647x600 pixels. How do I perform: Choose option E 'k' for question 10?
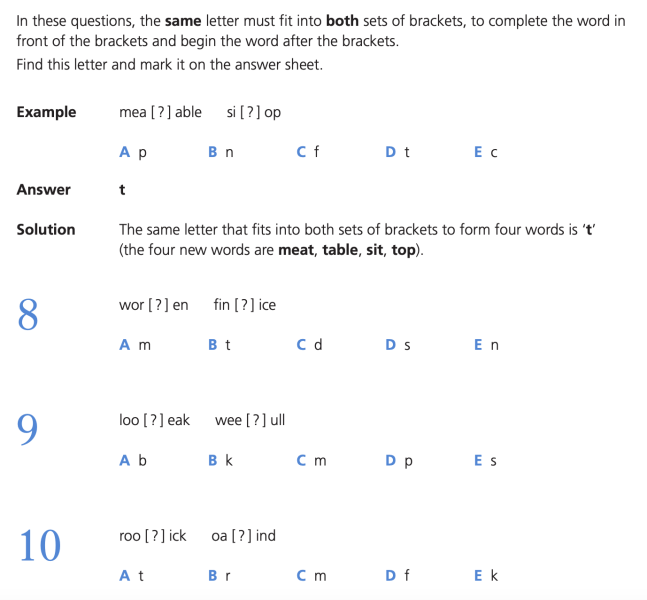point(486,575)
